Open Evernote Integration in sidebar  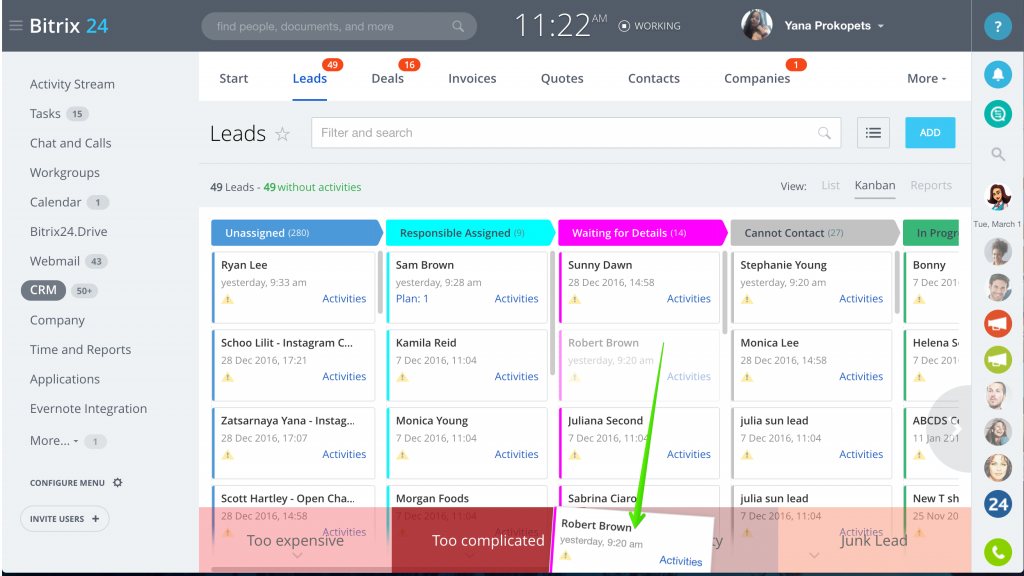coord(88,409)
